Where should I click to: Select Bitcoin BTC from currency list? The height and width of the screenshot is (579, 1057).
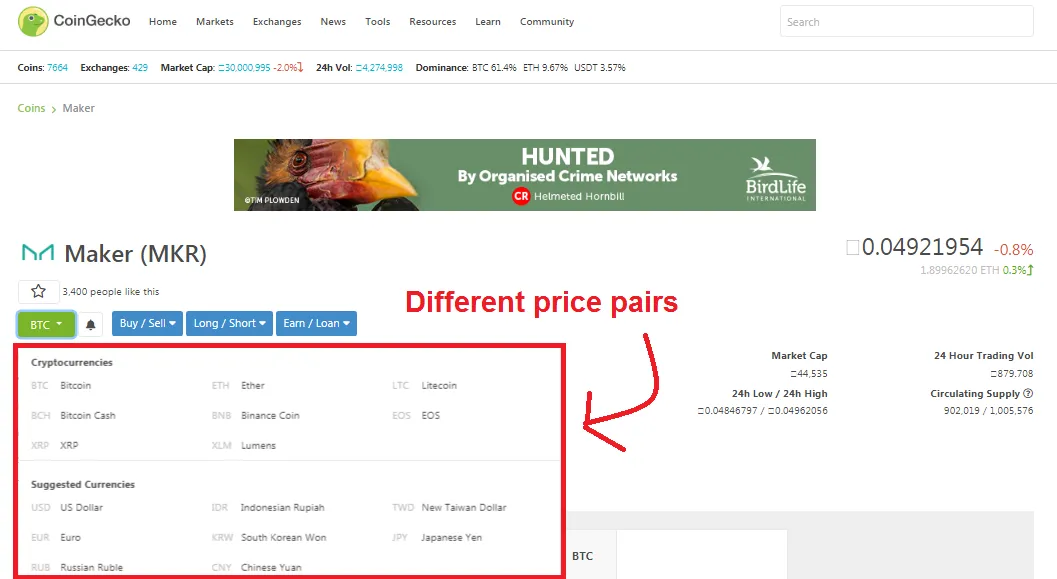pos(61,386)
